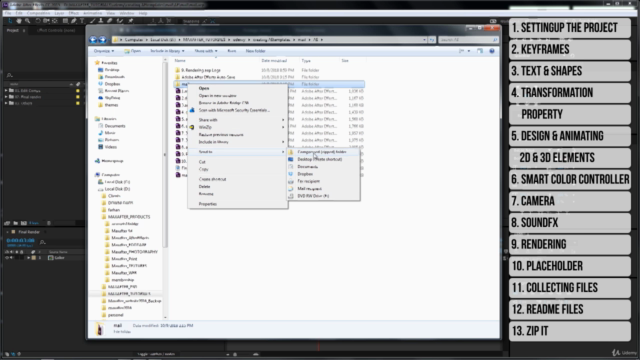The image size is (640, 360).
Task: Open the Window menu
Action: (x=127, y=13)
